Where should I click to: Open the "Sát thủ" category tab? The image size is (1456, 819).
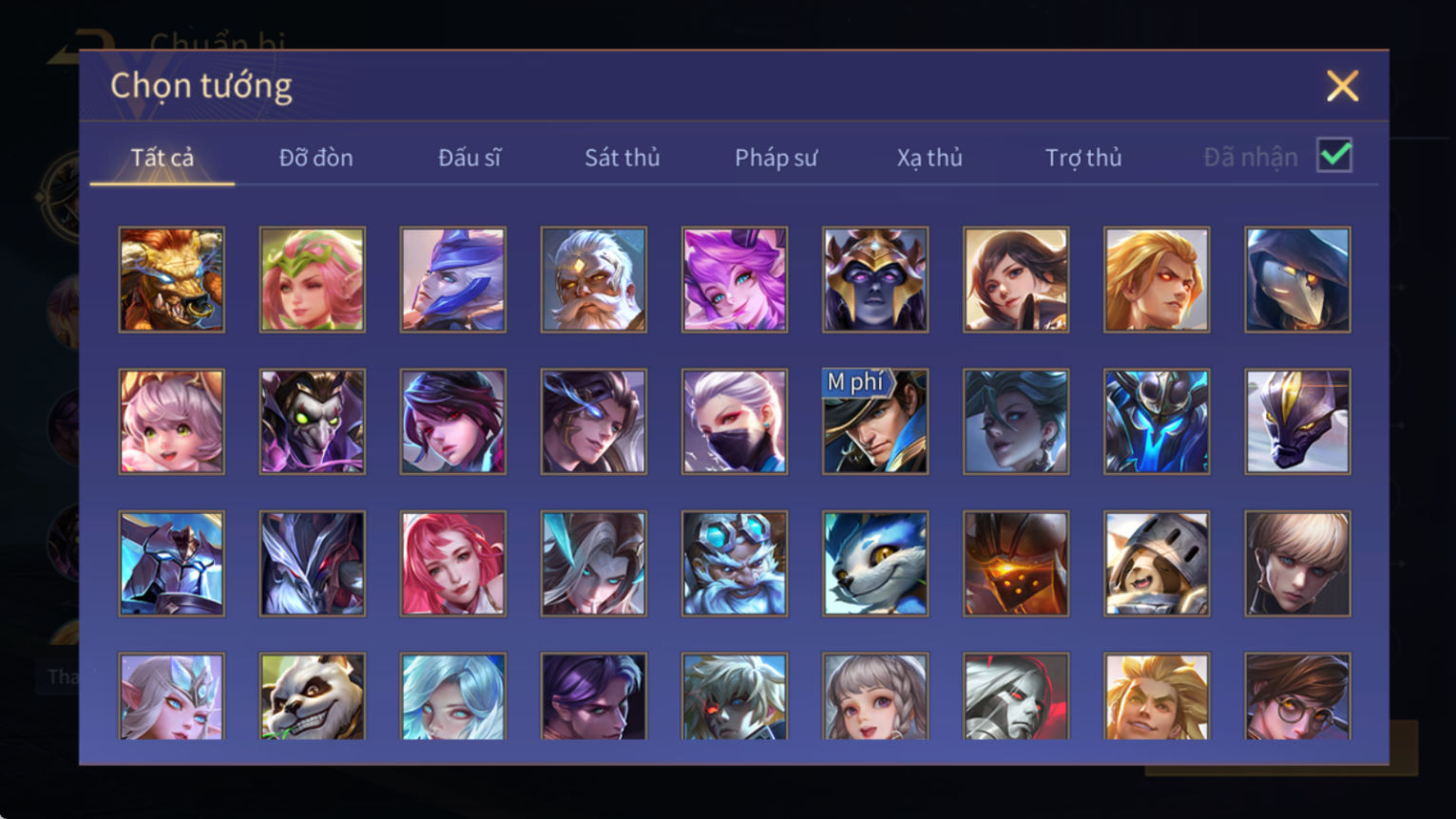coord(623,158)
